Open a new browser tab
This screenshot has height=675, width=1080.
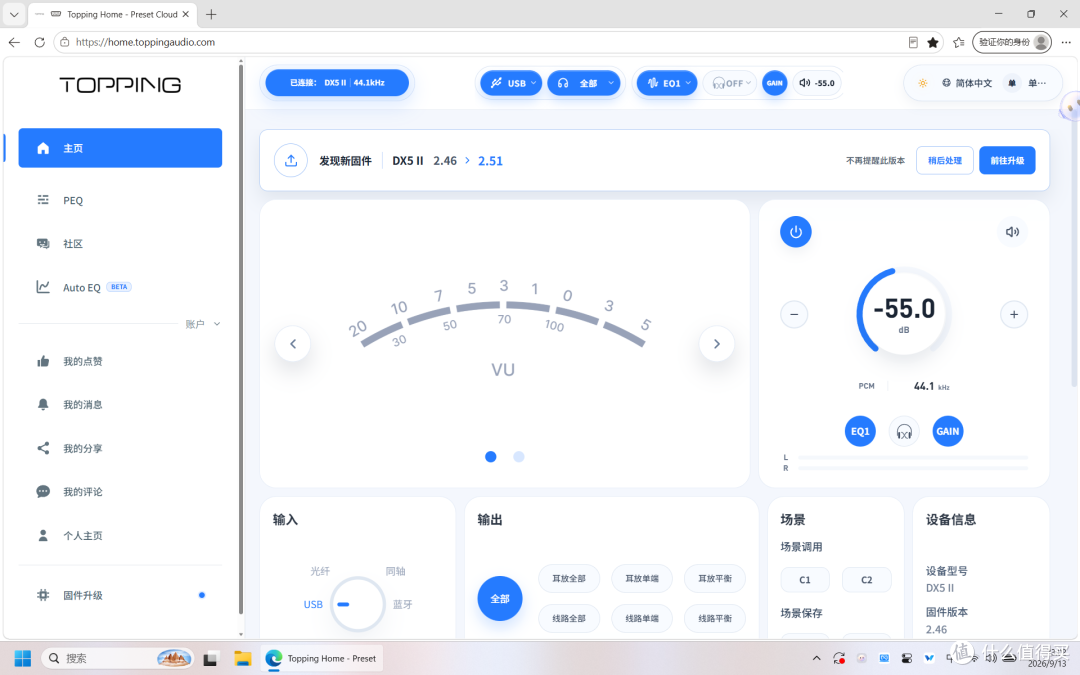coord(211,14)
